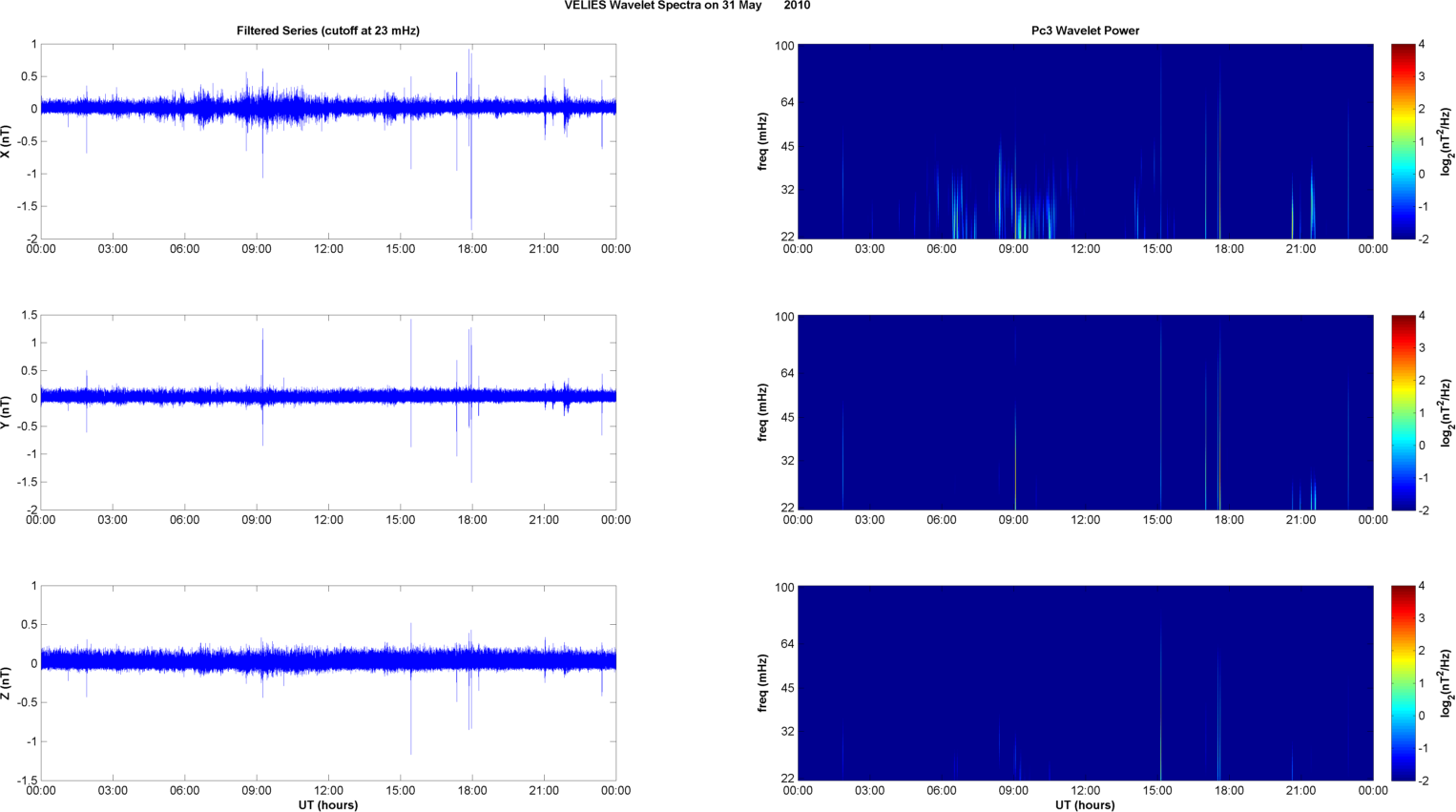Select 'freq (mHz)' label of middle spectrogram
1456x812 pixels.
(762, 412)
